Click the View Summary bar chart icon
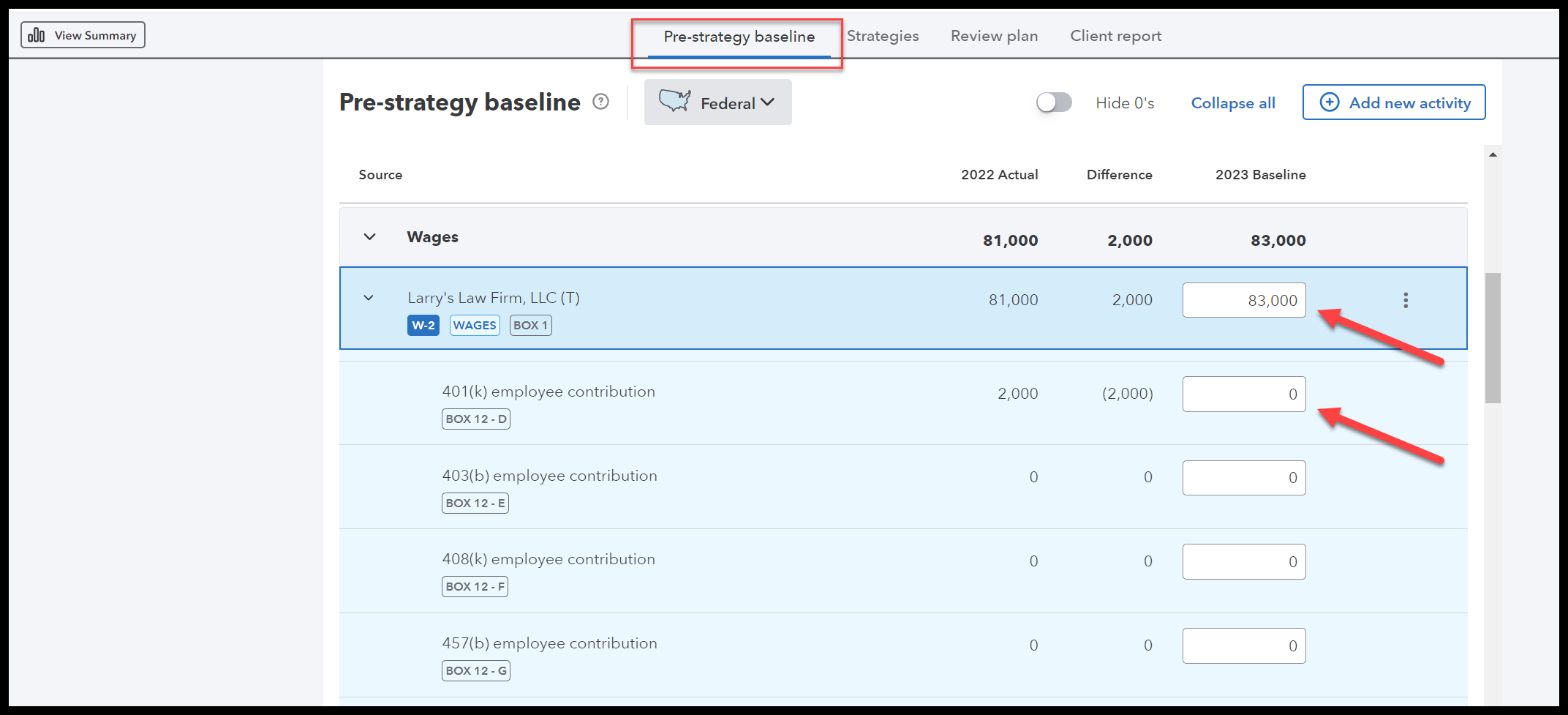The height and width of the screenshot is (715, 1568). click(34, 34)
